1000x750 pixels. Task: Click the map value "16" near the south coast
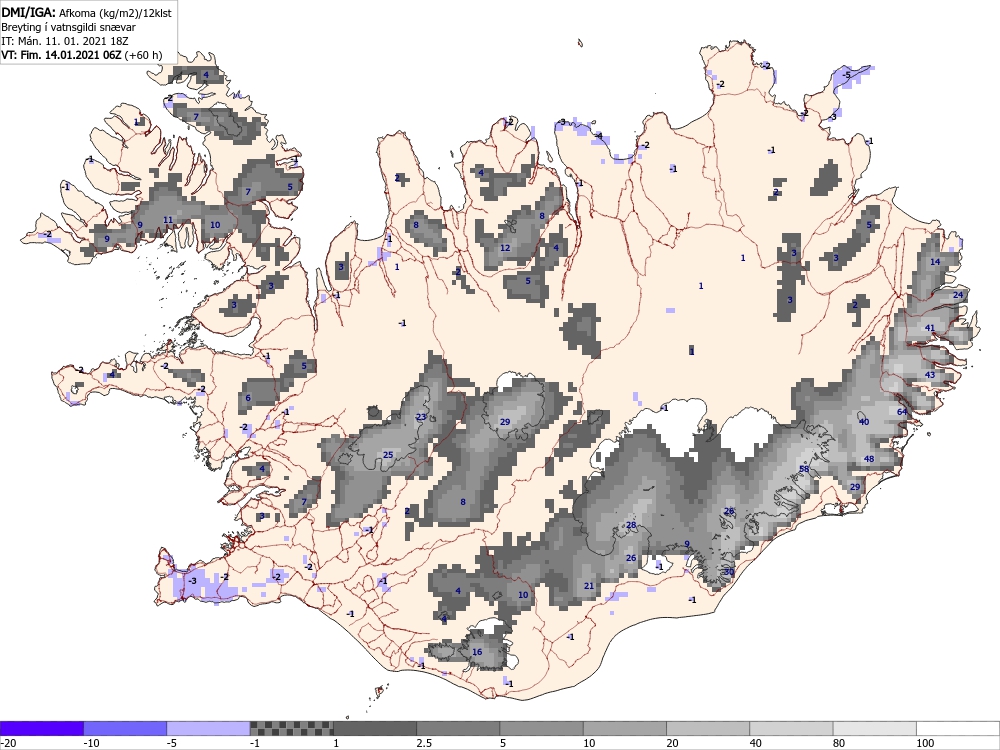477,652
